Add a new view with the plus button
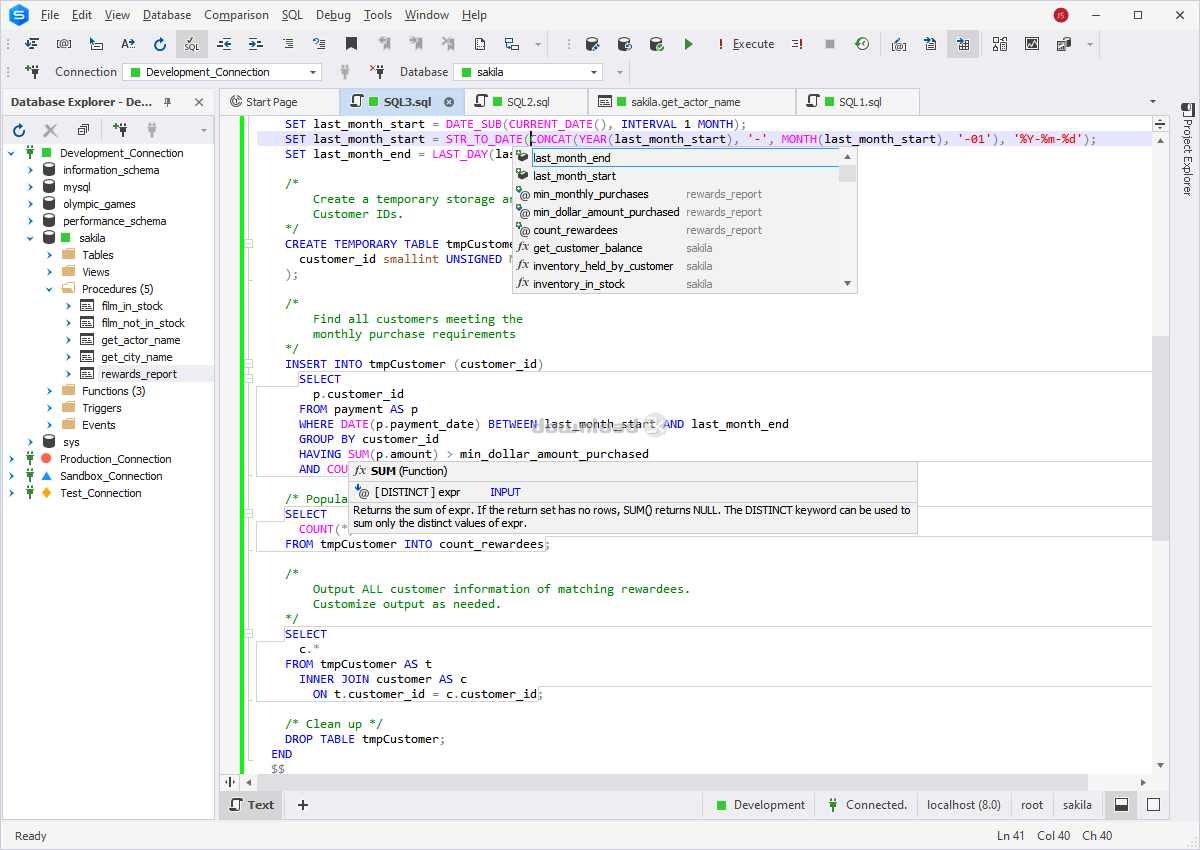The image size is (1200, 850). (303, 805)
